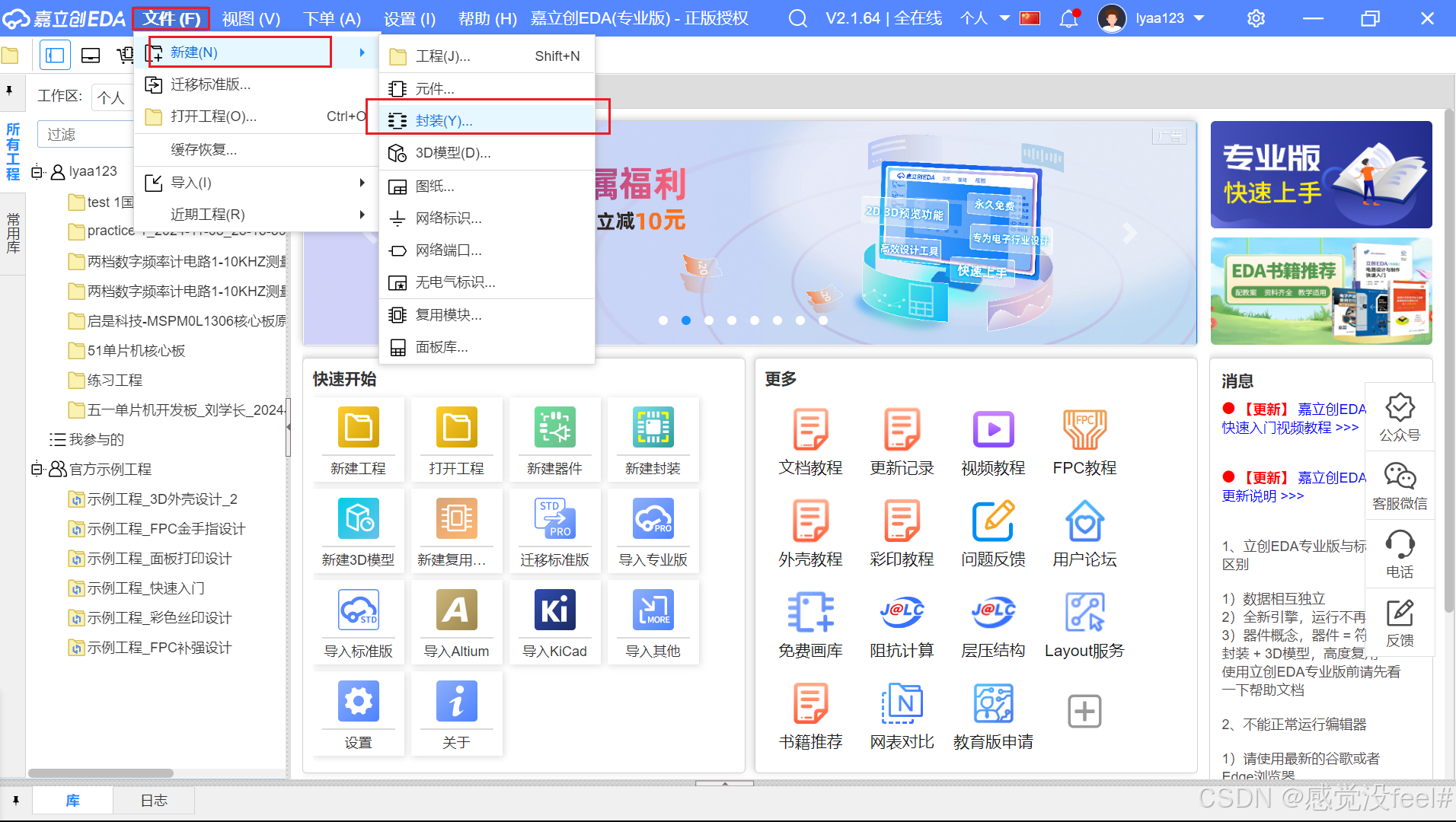Image resolution: width=1456 pixels, height=822 pixels.
Task: Click the 新建器件 quick-start icon
Action: [x=554, y=428]
